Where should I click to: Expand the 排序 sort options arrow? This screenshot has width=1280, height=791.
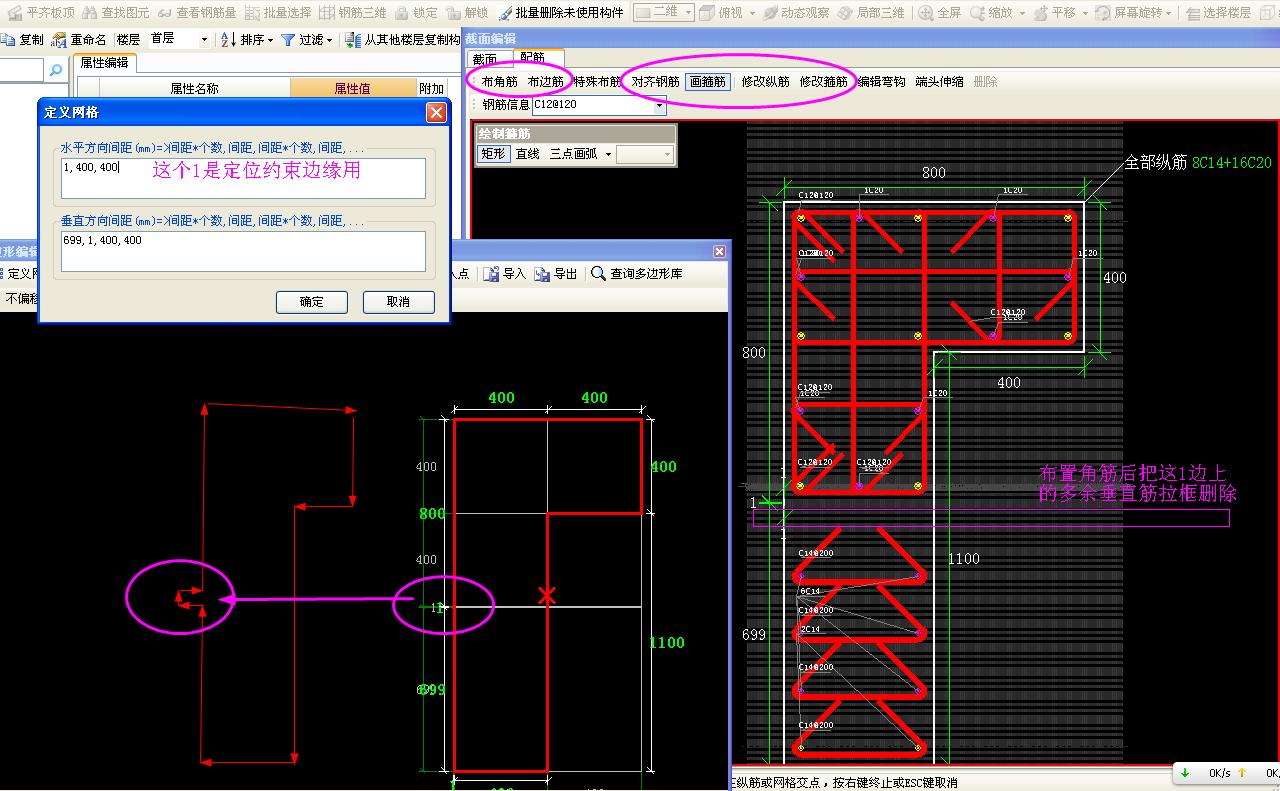(x=270, y=40)
